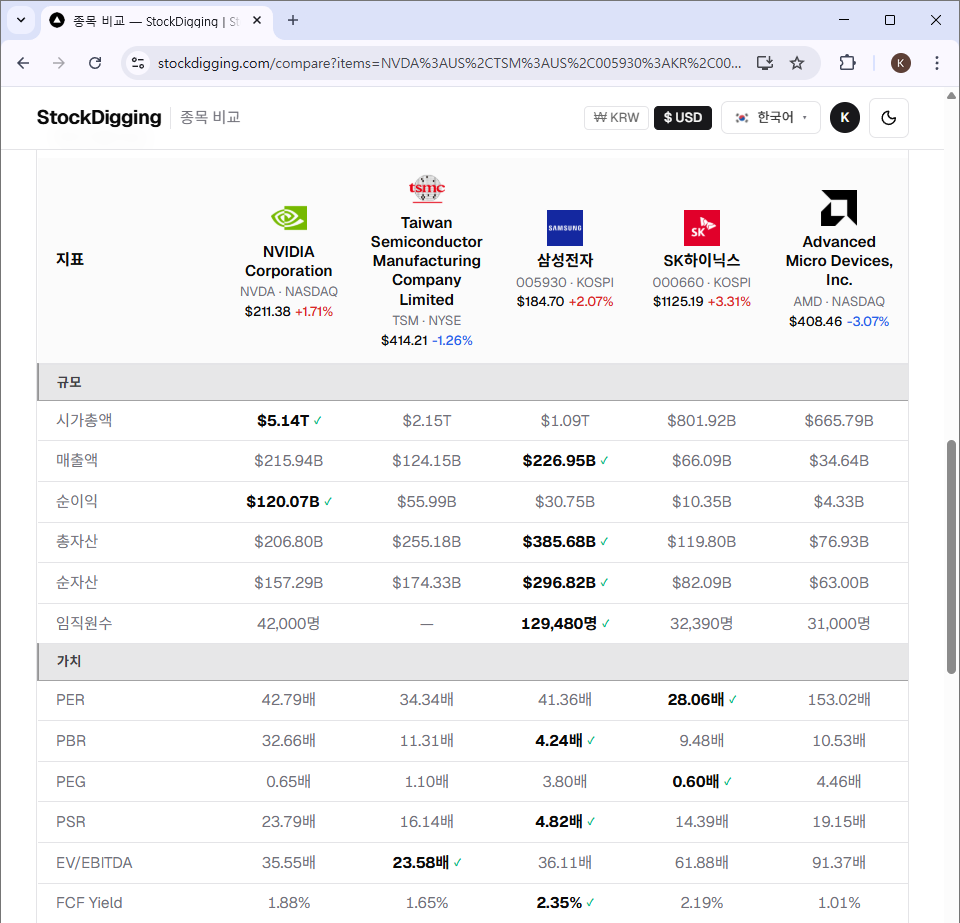Image resolution: width=960 pixels, height=923 pixels.
Task: Click the SK hynix logo
Action: point(702,228)
